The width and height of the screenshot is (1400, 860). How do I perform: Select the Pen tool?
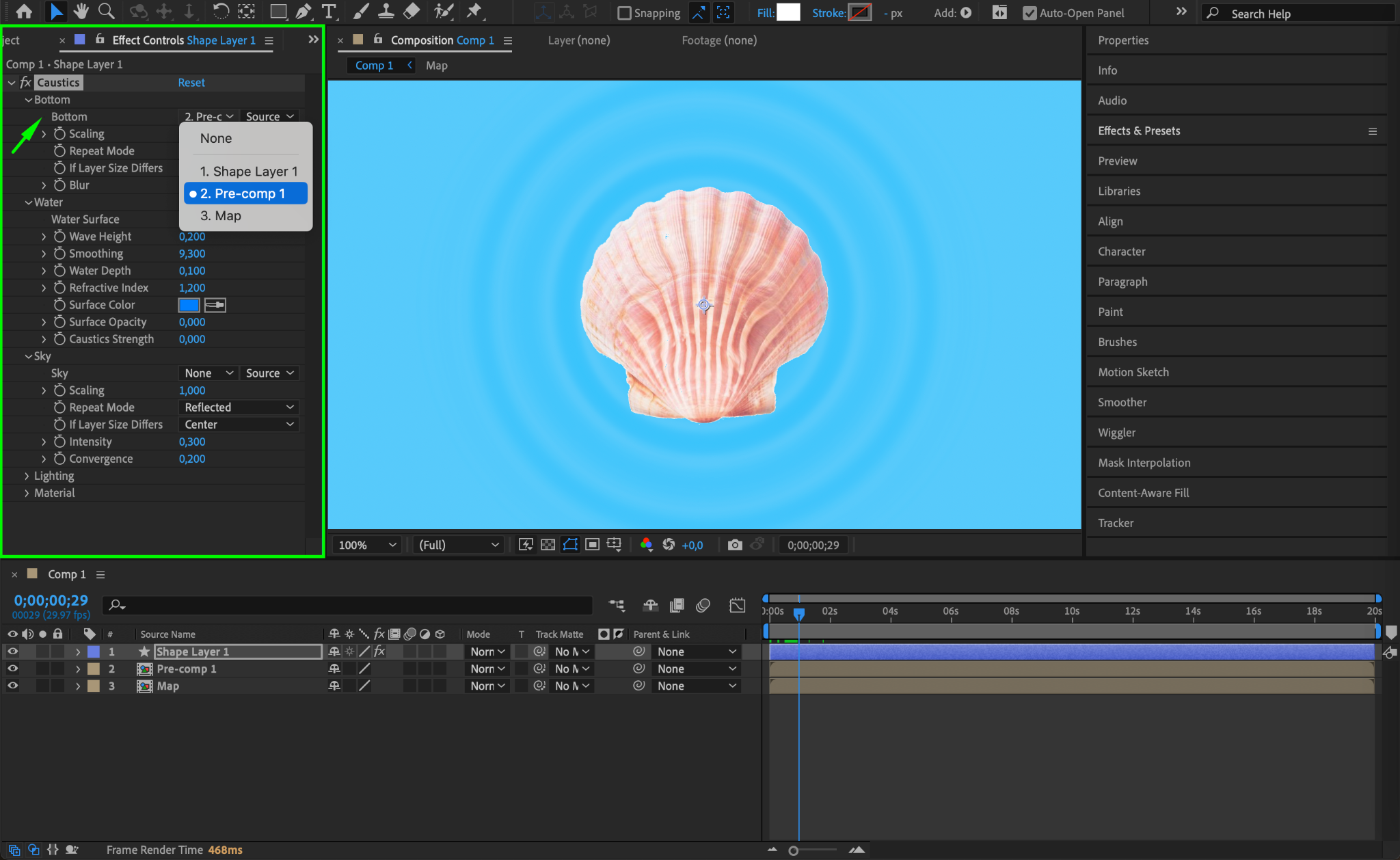click(304, 11)
